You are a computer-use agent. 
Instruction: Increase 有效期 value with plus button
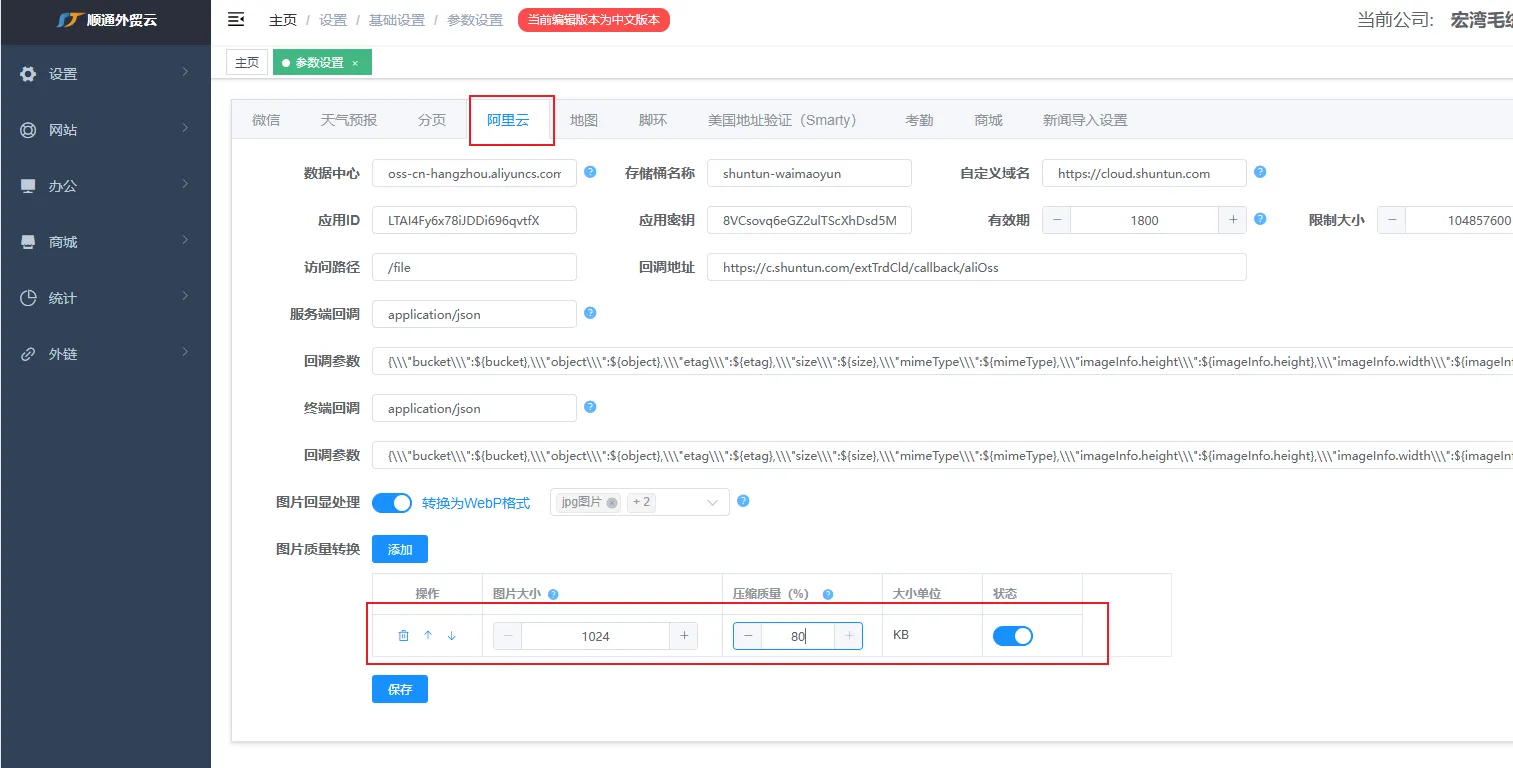(x=1232, y=220)
